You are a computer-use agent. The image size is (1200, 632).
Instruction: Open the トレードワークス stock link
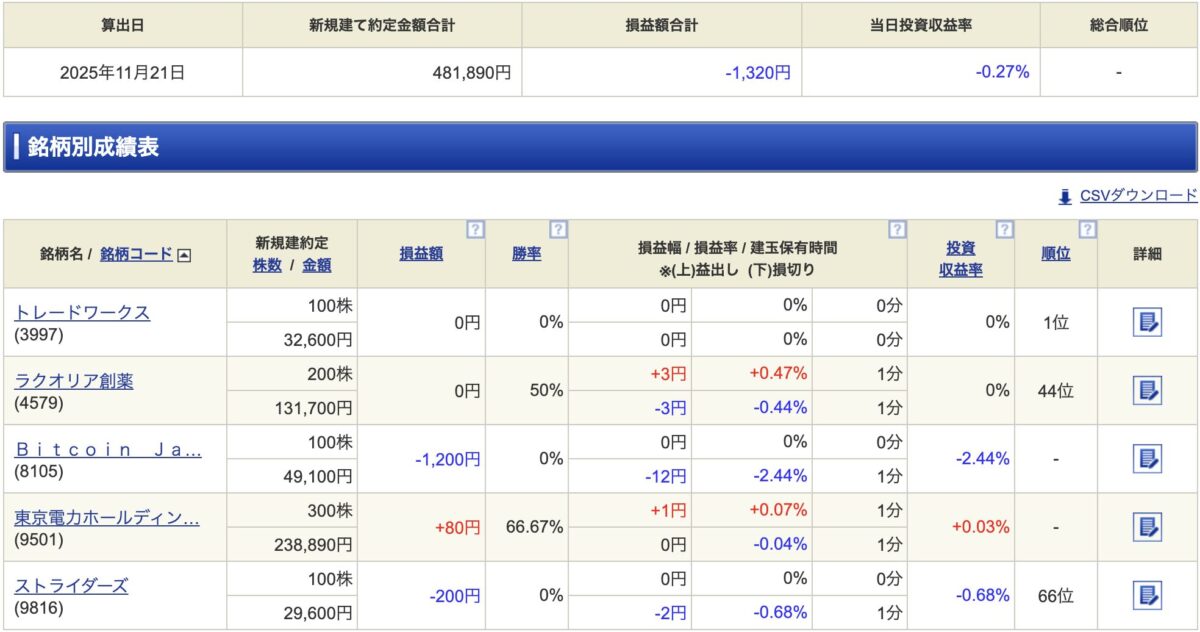pos(82,312)
